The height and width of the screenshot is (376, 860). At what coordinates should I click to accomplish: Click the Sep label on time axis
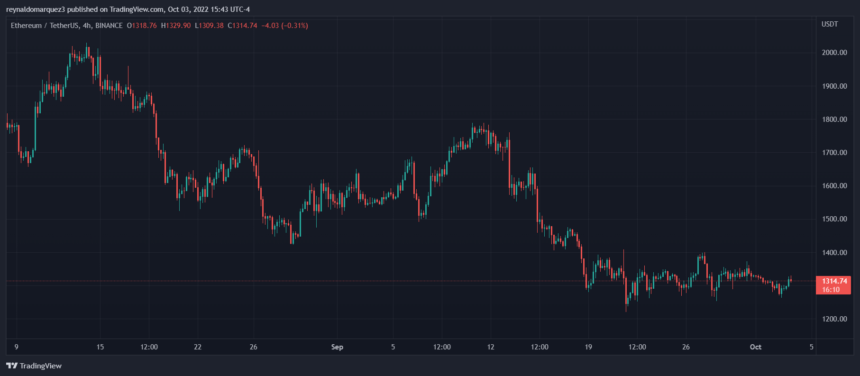point(337,347)
